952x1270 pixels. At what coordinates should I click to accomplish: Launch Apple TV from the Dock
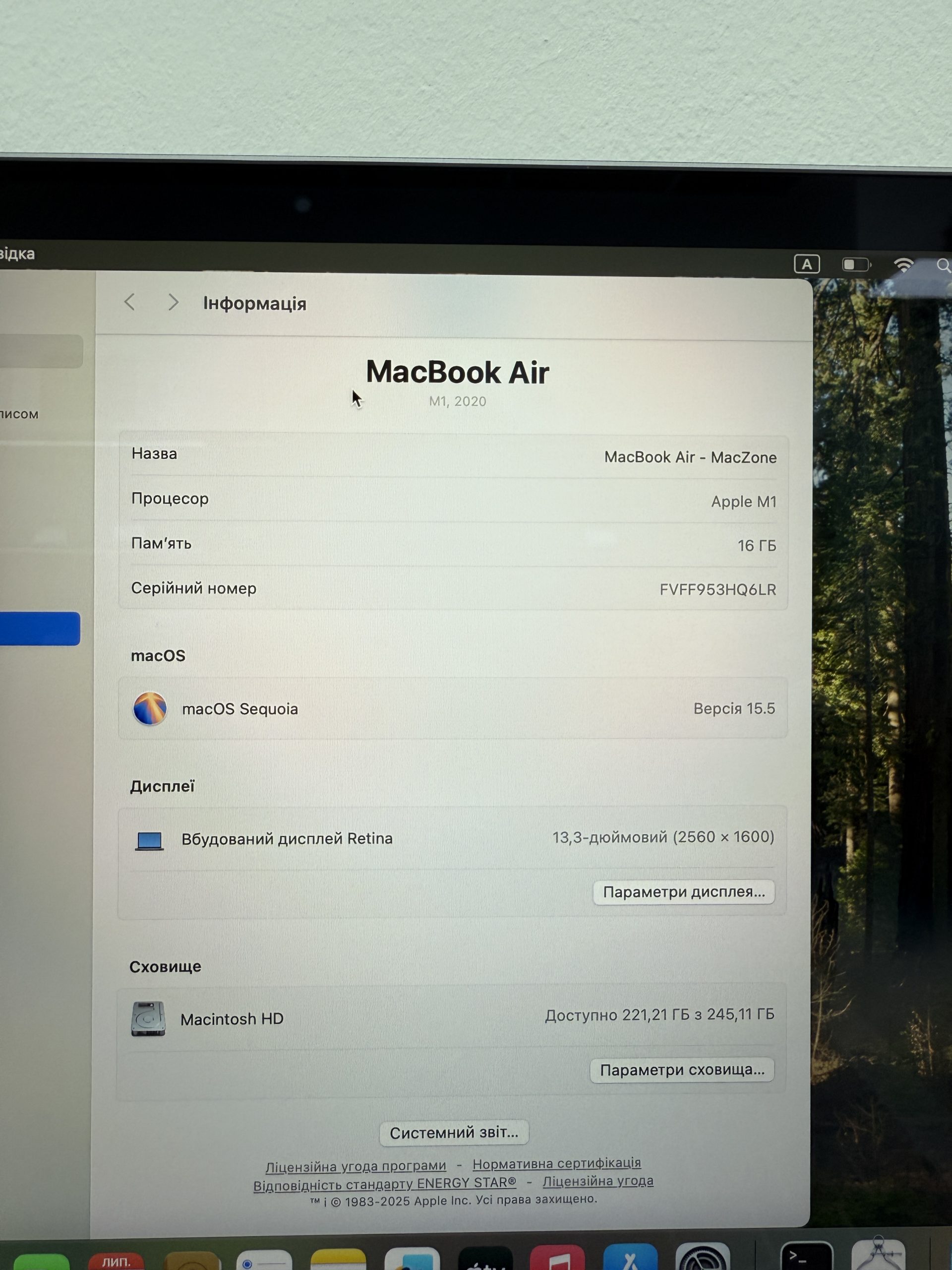coord(485,1259)
